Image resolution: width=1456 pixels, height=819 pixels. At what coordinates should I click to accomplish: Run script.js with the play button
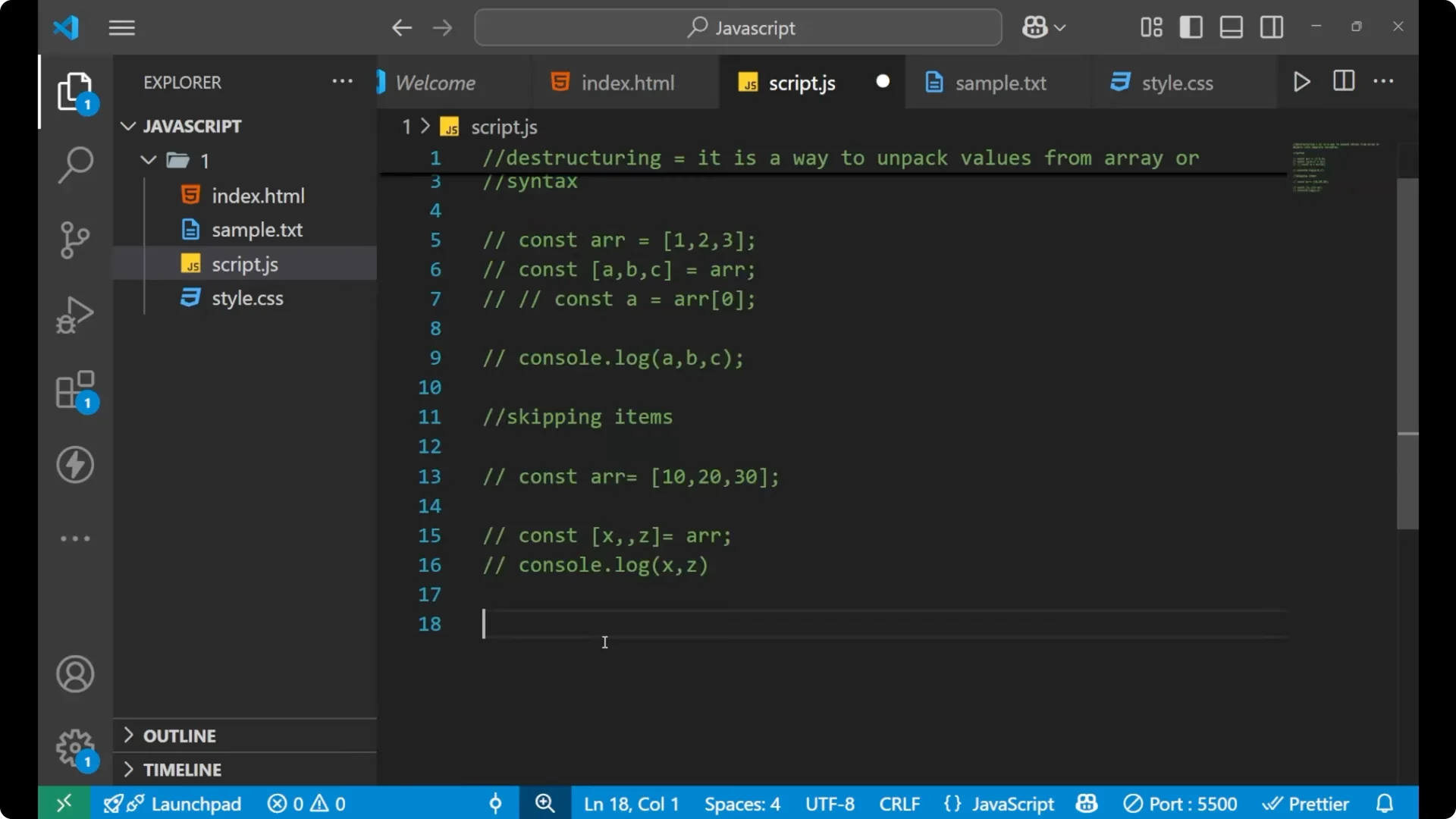point(1302,82)
